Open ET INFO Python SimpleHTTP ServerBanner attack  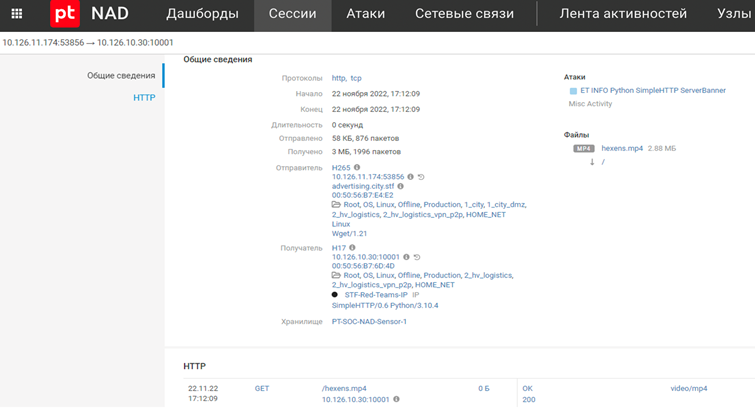(653, 90)
